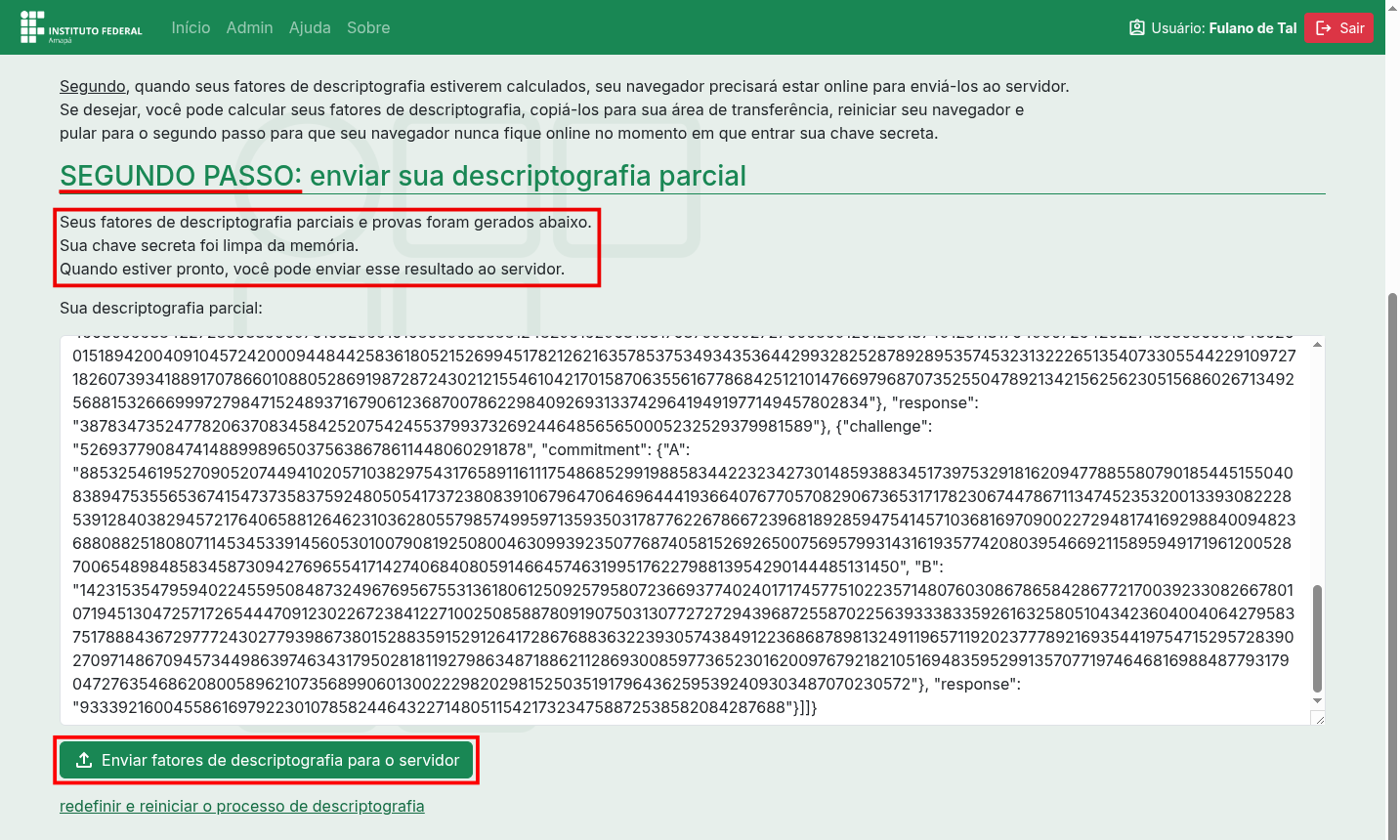Click the 'Quando estiver pronto' sentence
1400x840 pixels.
(312, 269)
